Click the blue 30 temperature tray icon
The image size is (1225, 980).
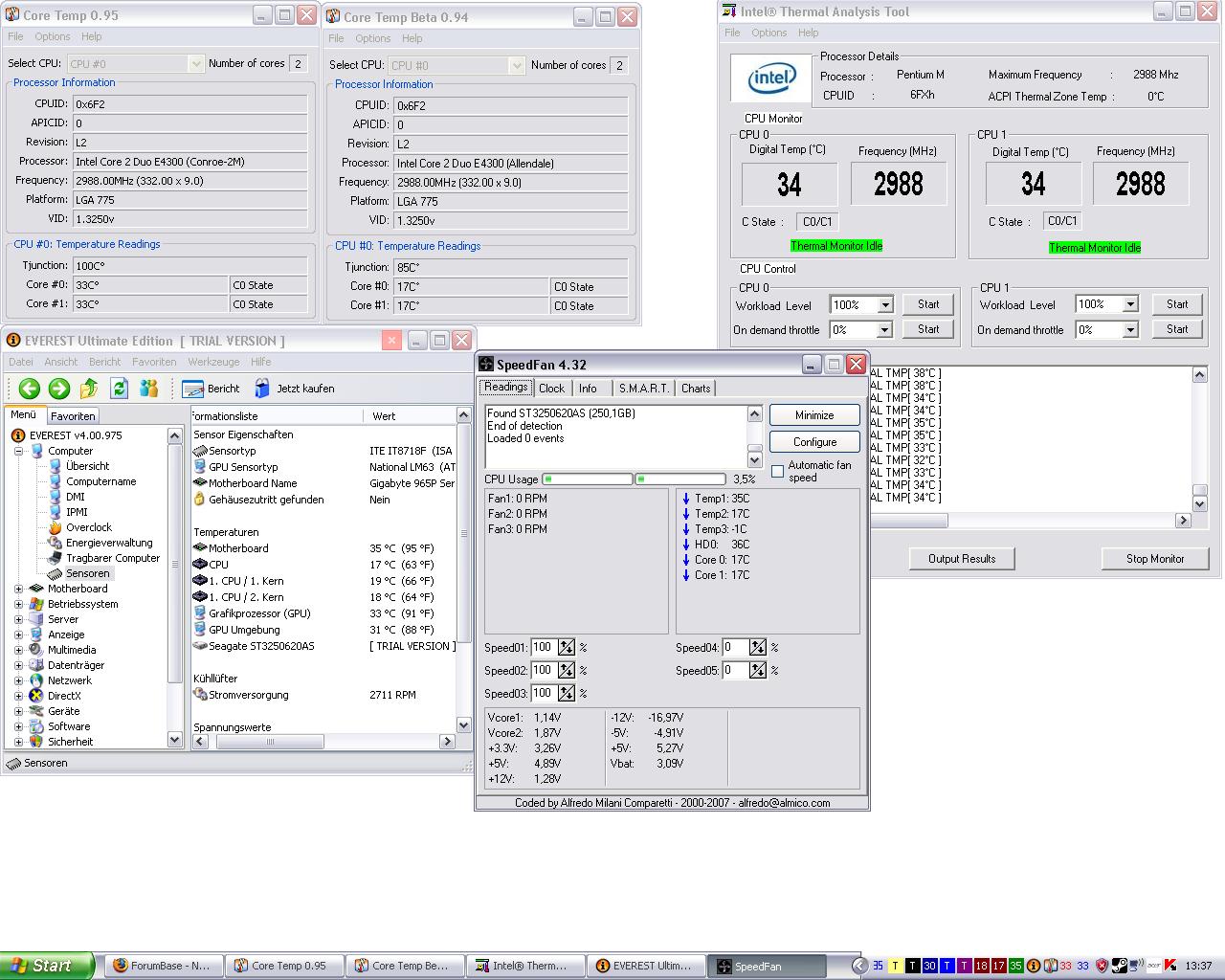929,966
